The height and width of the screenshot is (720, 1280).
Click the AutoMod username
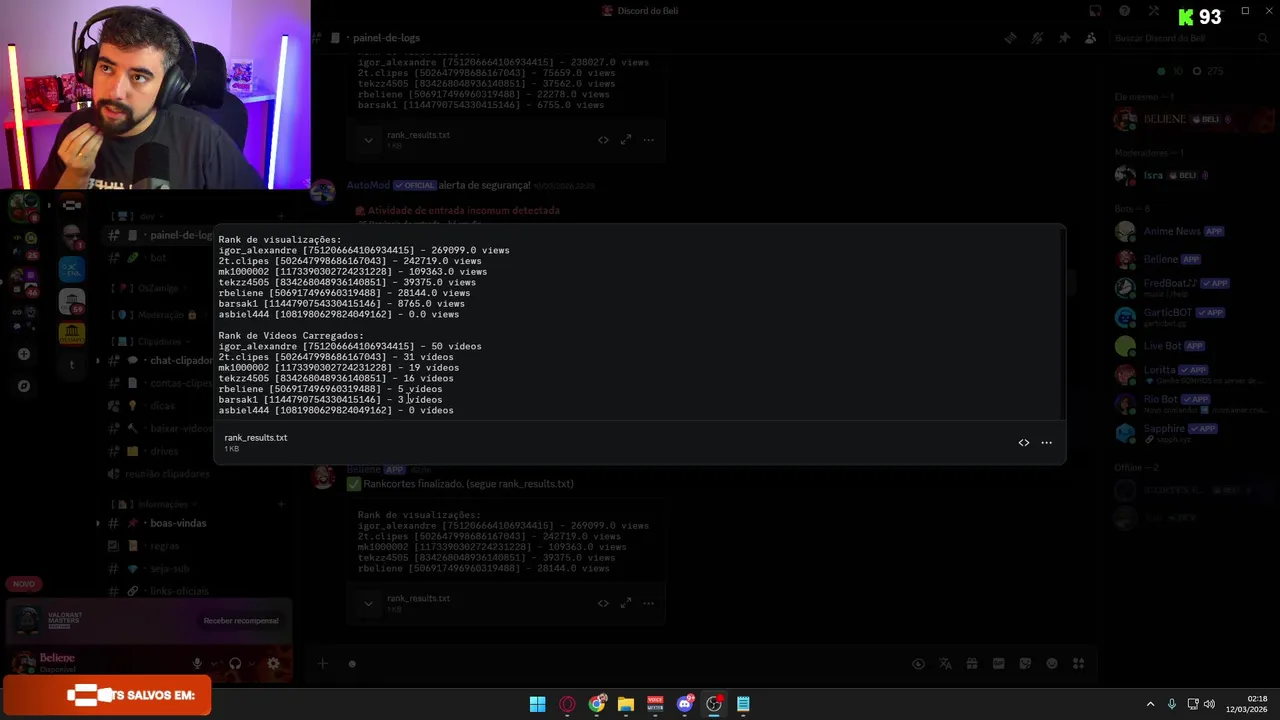coord(368,185)
